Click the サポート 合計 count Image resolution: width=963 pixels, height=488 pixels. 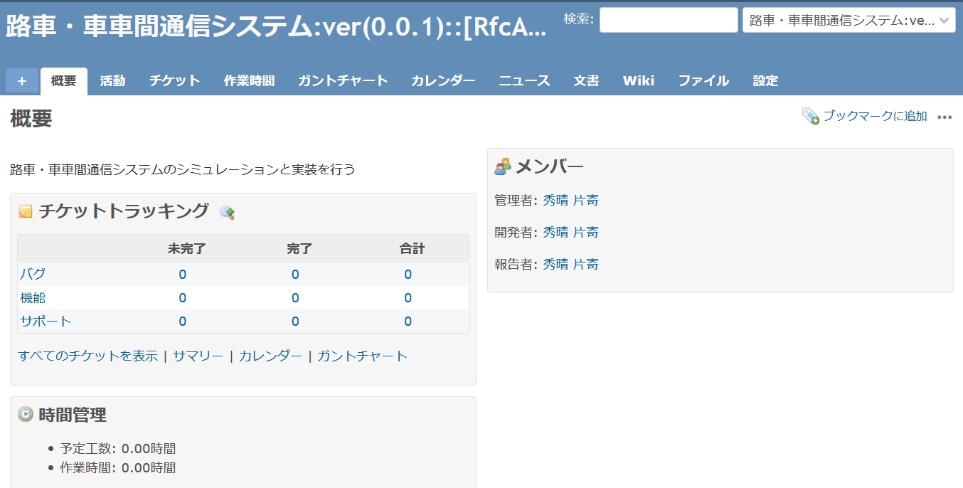[408, 321]
